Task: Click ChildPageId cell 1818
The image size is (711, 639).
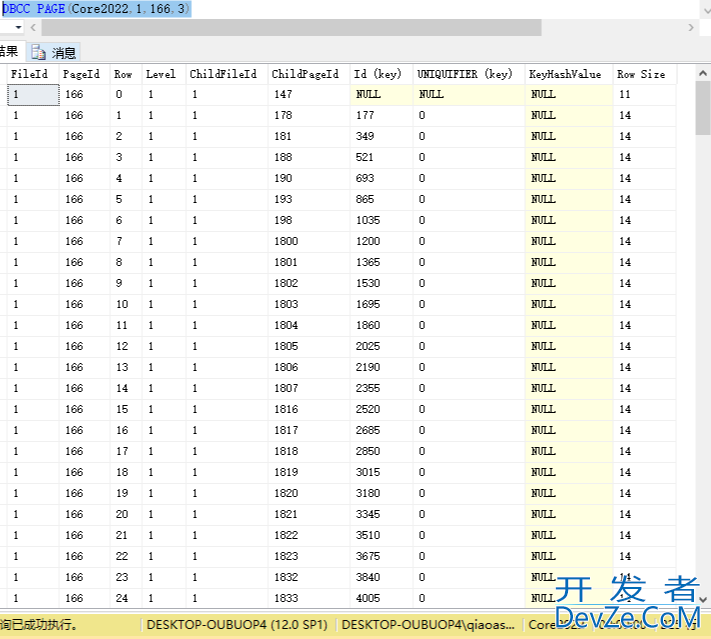Action: [x=309, y=451]
